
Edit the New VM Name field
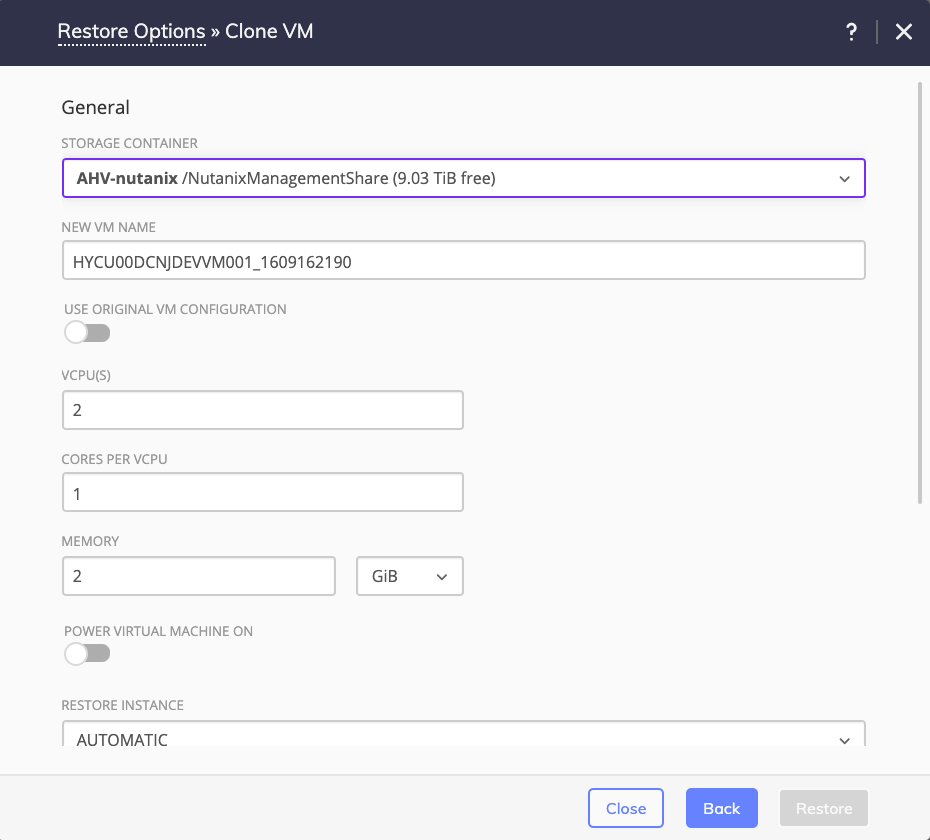click(x=464, y=260)
